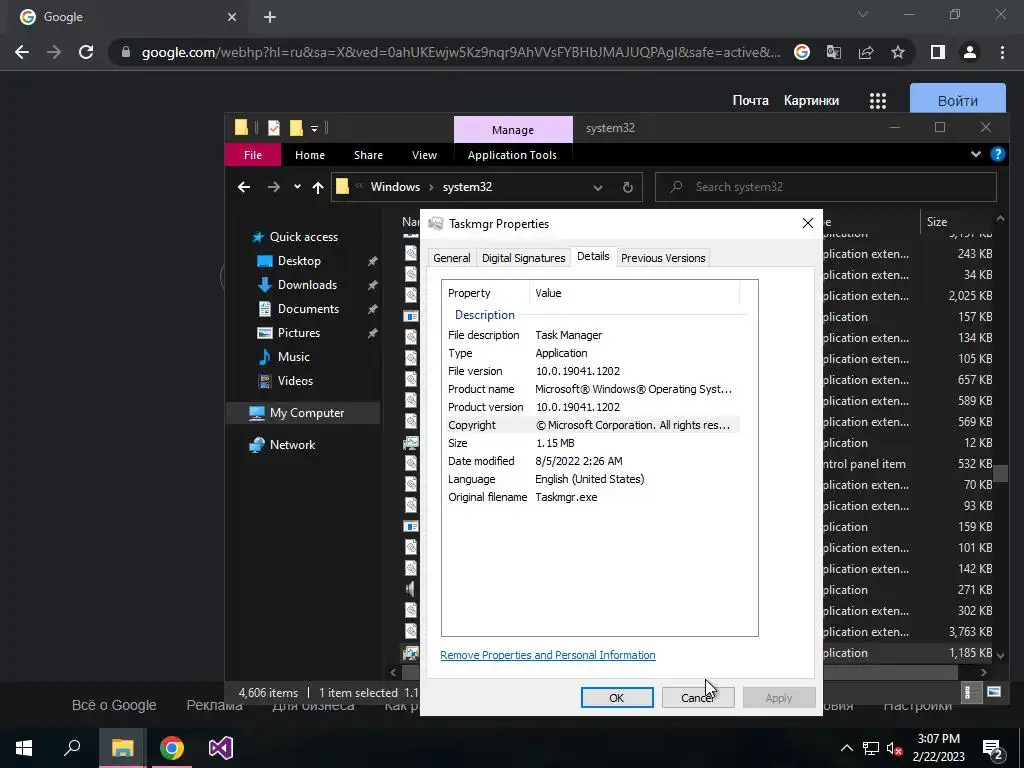Open Music folder in sidebar
The height and width of the screenshot is (768, 1024).
[293, 357]
